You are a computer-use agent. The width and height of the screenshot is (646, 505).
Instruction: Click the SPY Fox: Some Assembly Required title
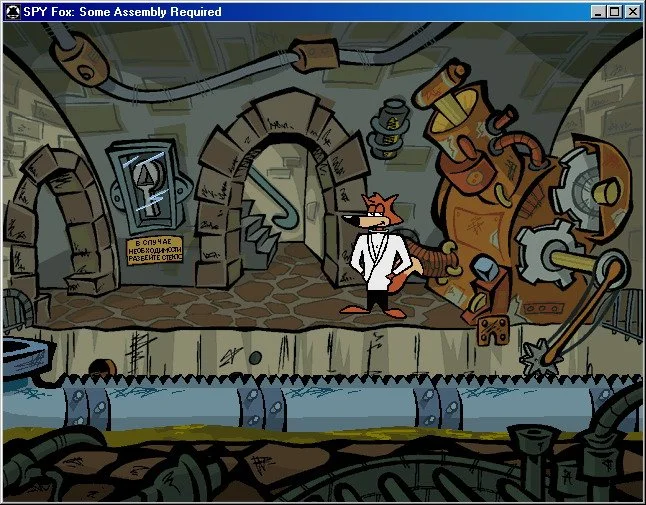point(122,12)
